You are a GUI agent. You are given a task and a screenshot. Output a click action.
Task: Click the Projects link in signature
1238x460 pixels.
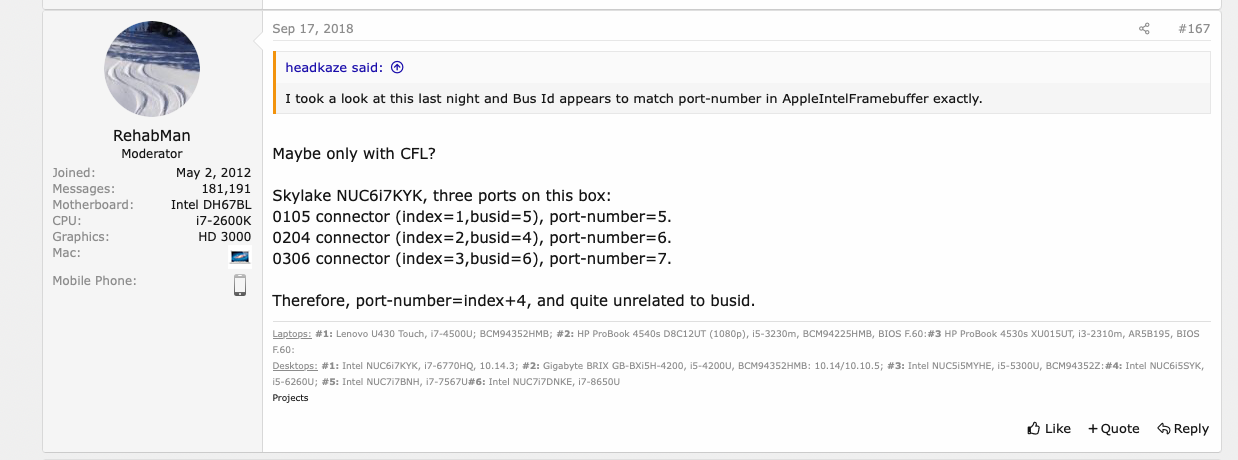pyautogui.click(x=290, y=398)
